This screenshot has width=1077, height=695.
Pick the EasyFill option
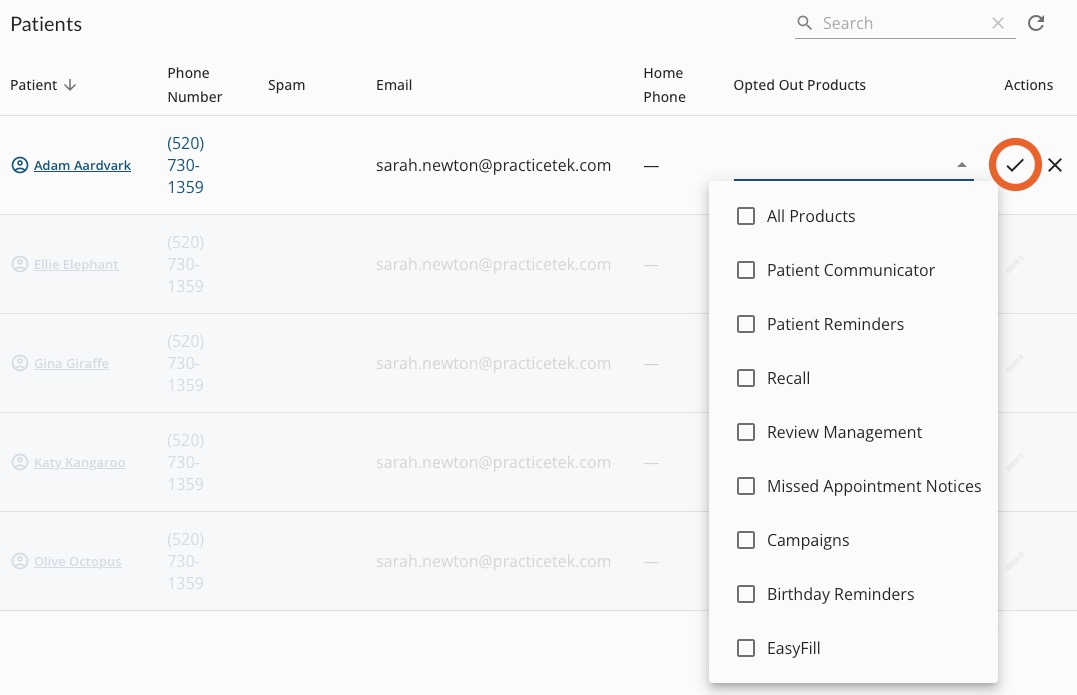point(793,648)
